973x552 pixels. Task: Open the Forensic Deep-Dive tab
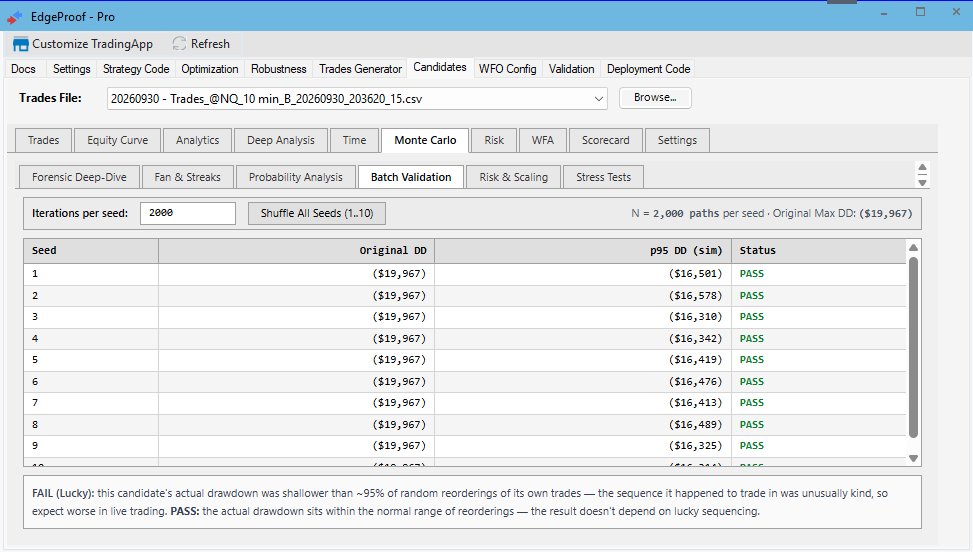[x=79, y=177]
